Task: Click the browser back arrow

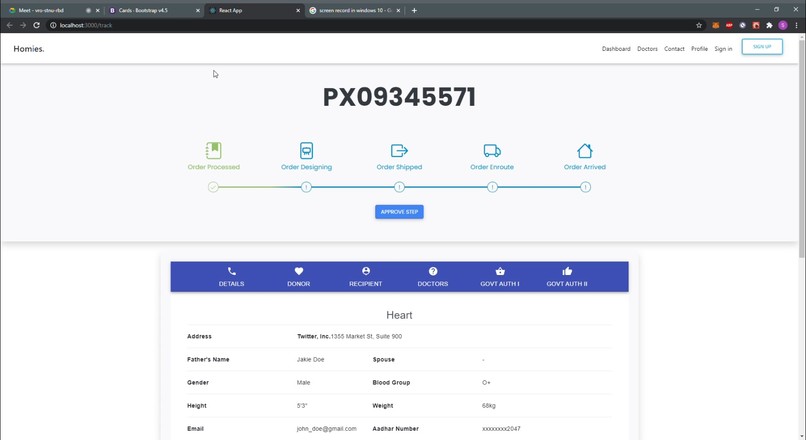Action: pos(9,25)
